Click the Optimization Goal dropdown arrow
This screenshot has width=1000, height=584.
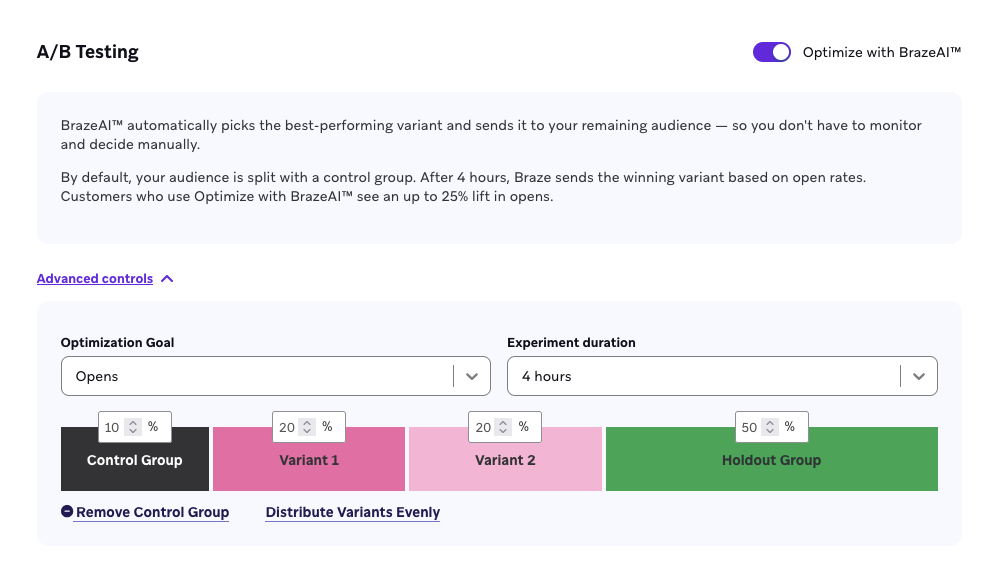(472, 376)
